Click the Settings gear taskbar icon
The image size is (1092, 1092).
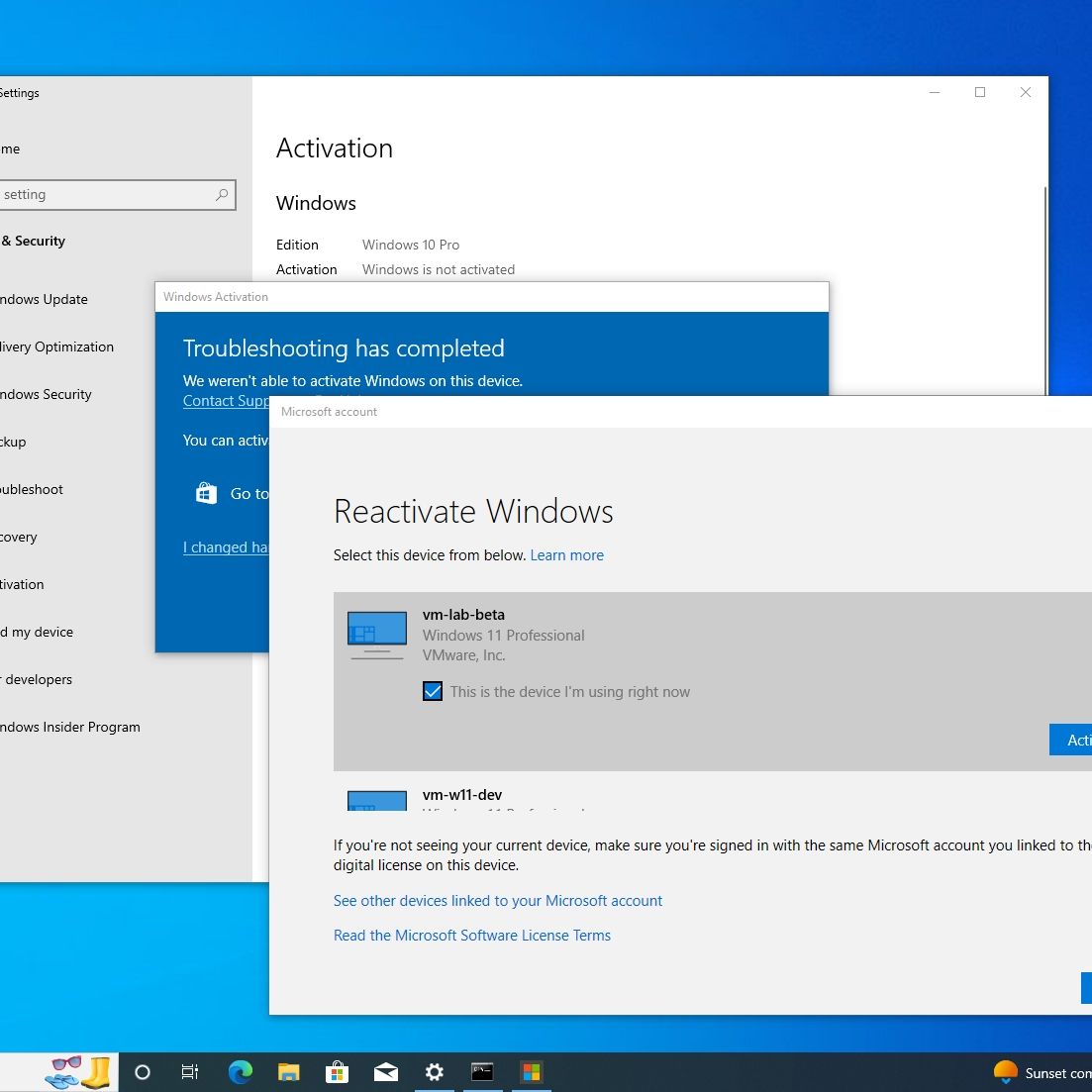tap(434, 1072)
